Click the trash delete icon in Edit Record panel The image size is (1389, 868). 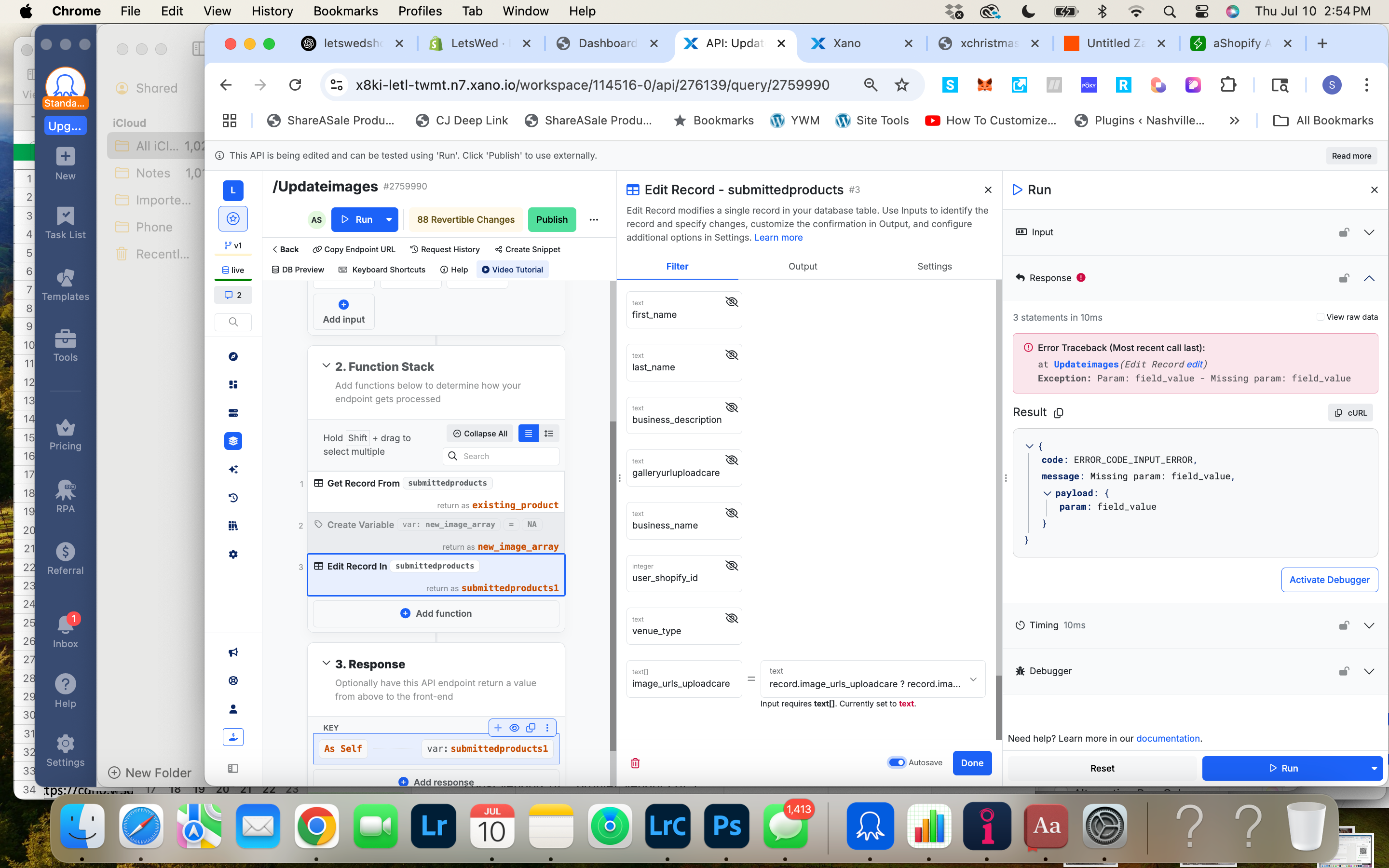(x=635, y=763)
